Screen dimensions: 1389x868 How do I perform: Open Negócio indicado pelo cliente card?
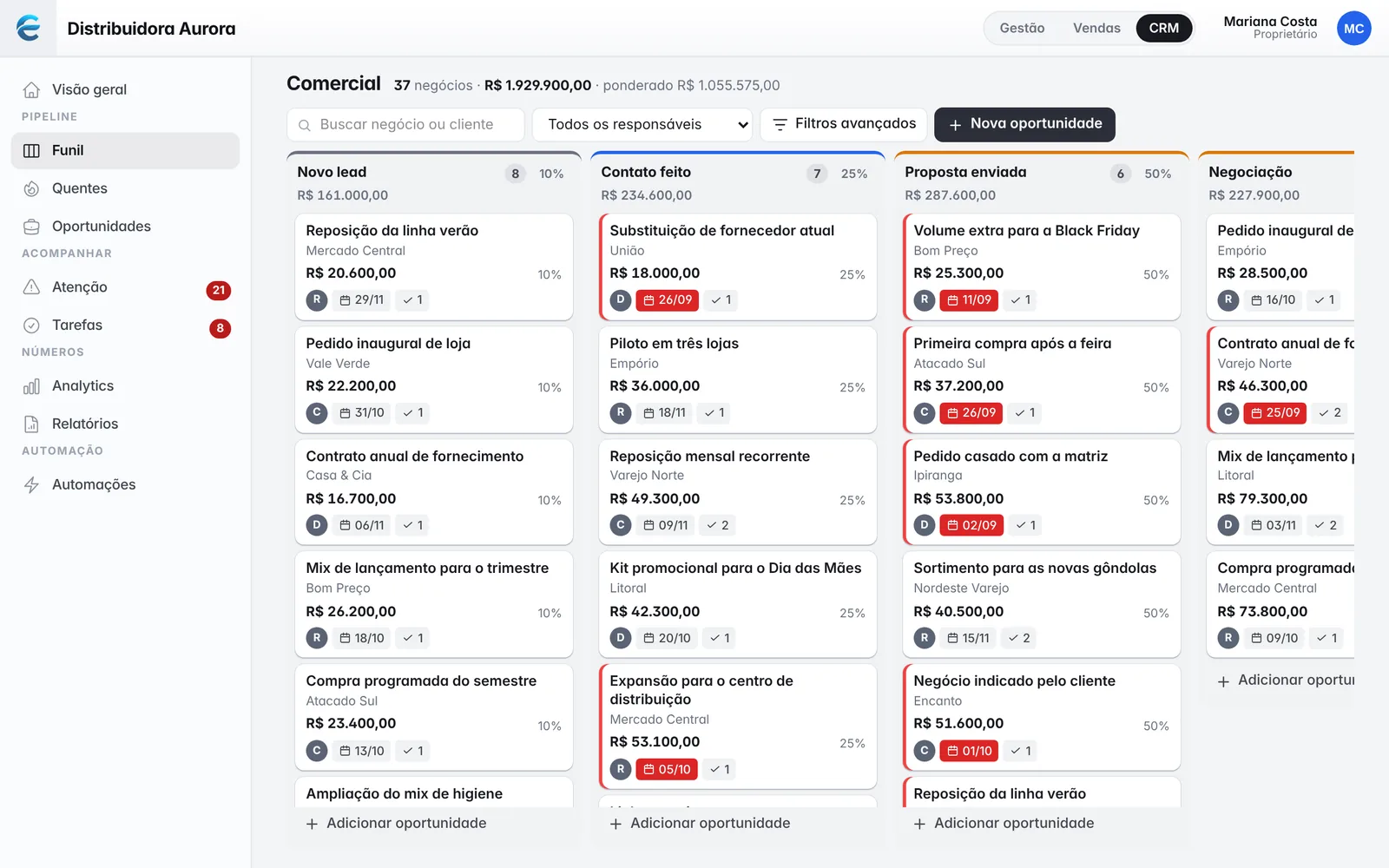[x=1042, y=718]
